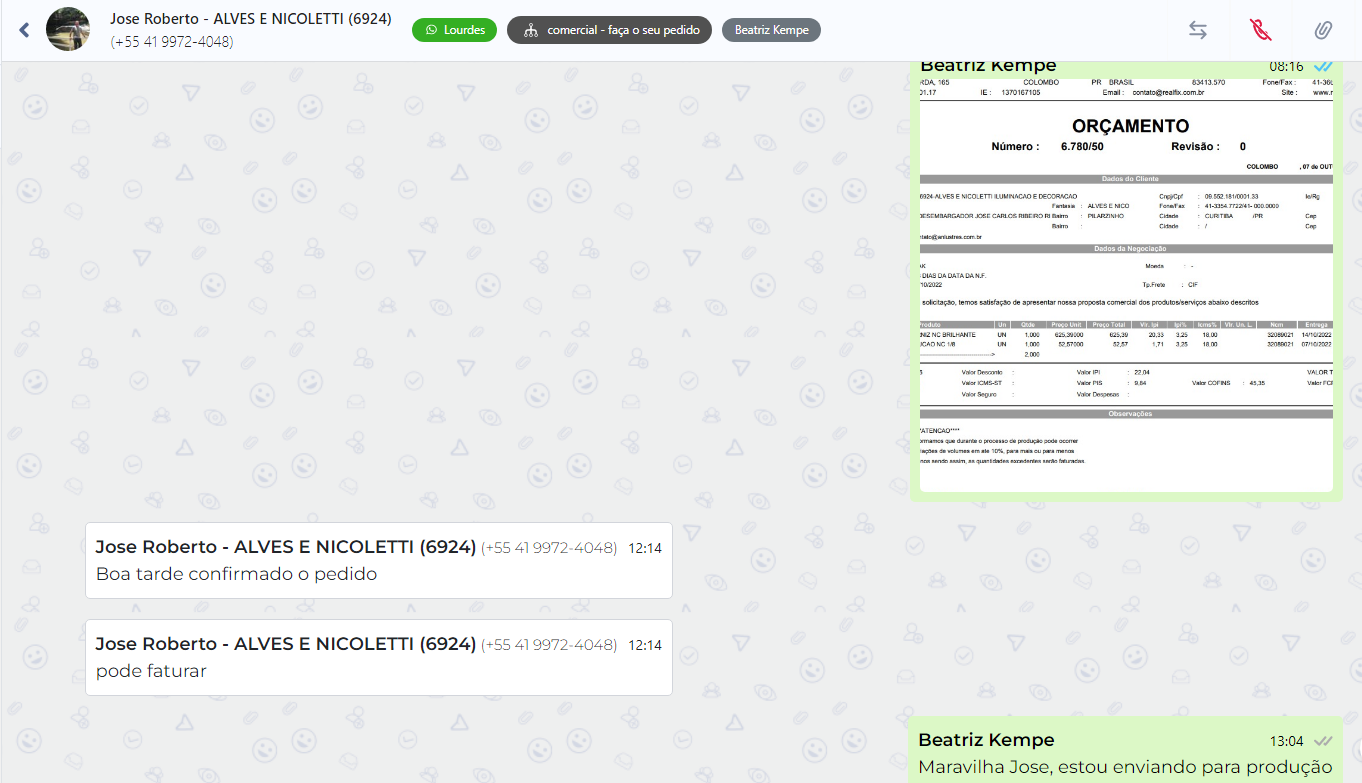The height and width of the screenshot is (783, 1362).
Task: Click phone number in "pode faturar" message
Action: [x=549, y=645]
